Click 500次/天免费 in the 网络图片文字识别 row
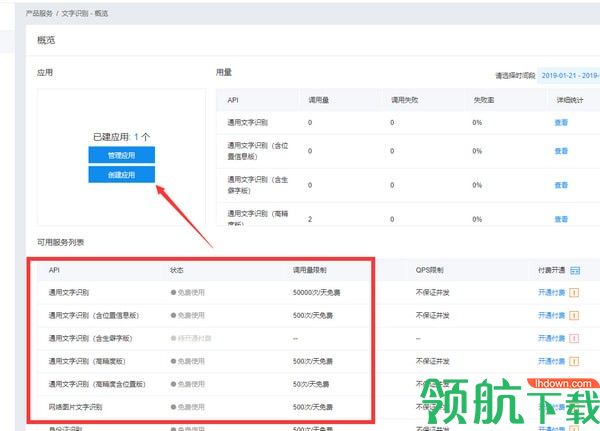The width and height of the screenshot is (600, 431). [313, 407]
